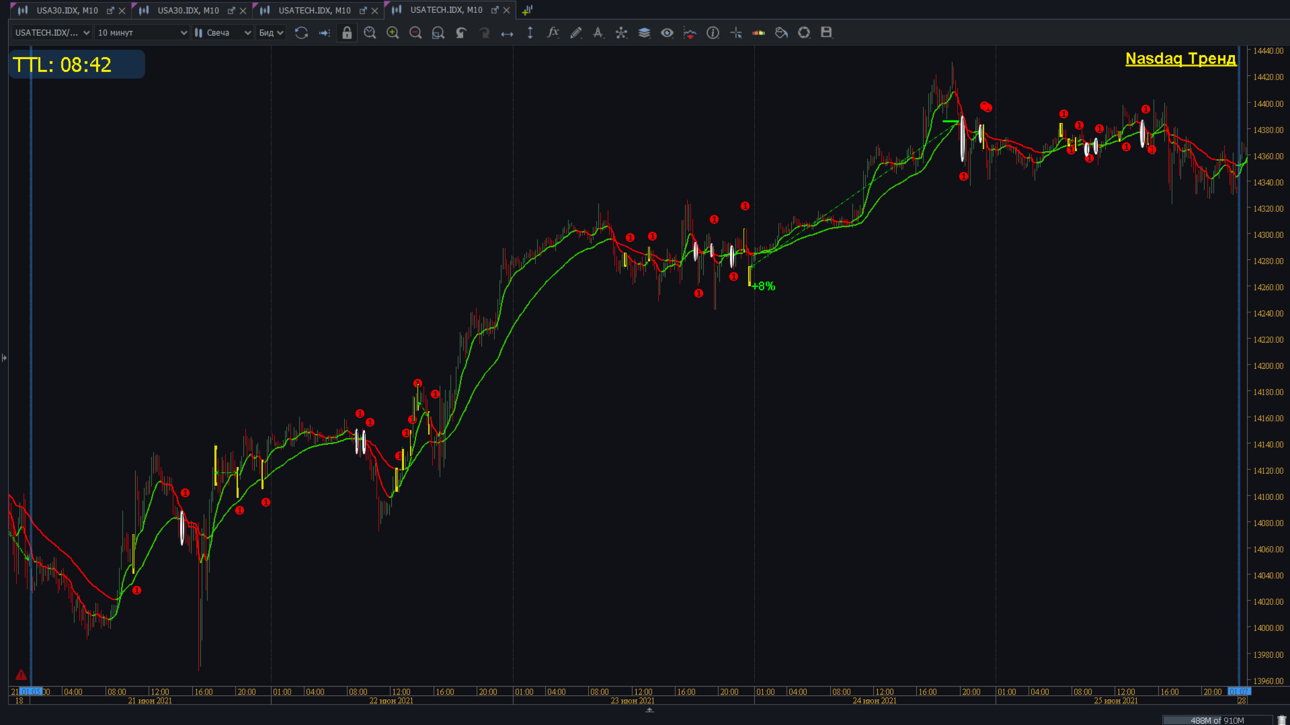Image resolution: width=1290 pixels, height=725 pixels.
Task: Click the chart line with red marker icon
Action: (x=690, y=33)
